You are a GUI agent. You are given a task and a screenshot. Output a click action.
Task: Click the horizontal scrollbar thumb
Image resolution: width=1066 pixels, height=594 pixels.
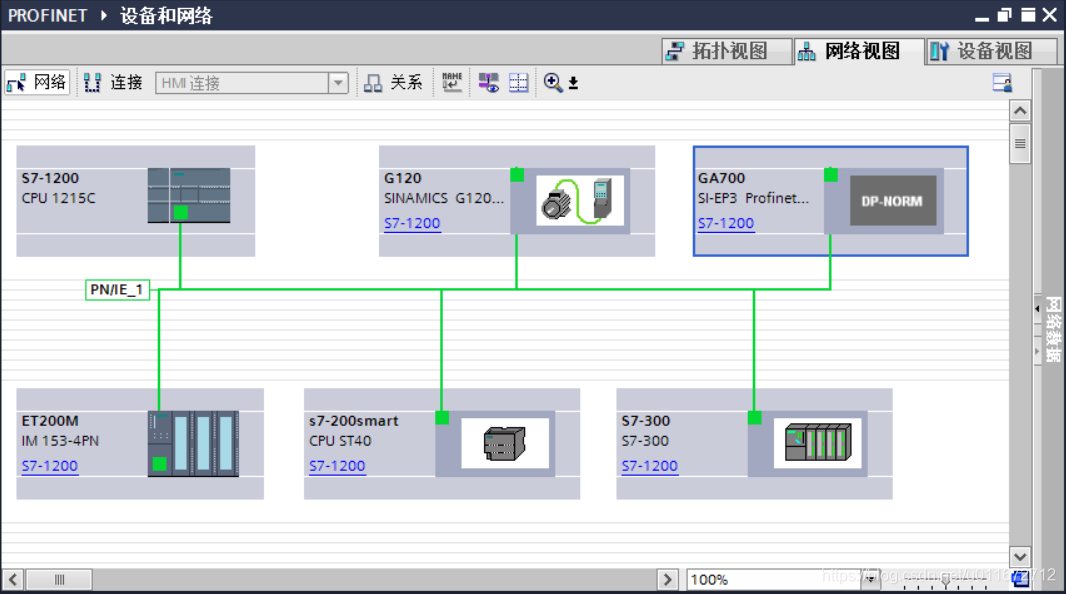coord(59,580)
